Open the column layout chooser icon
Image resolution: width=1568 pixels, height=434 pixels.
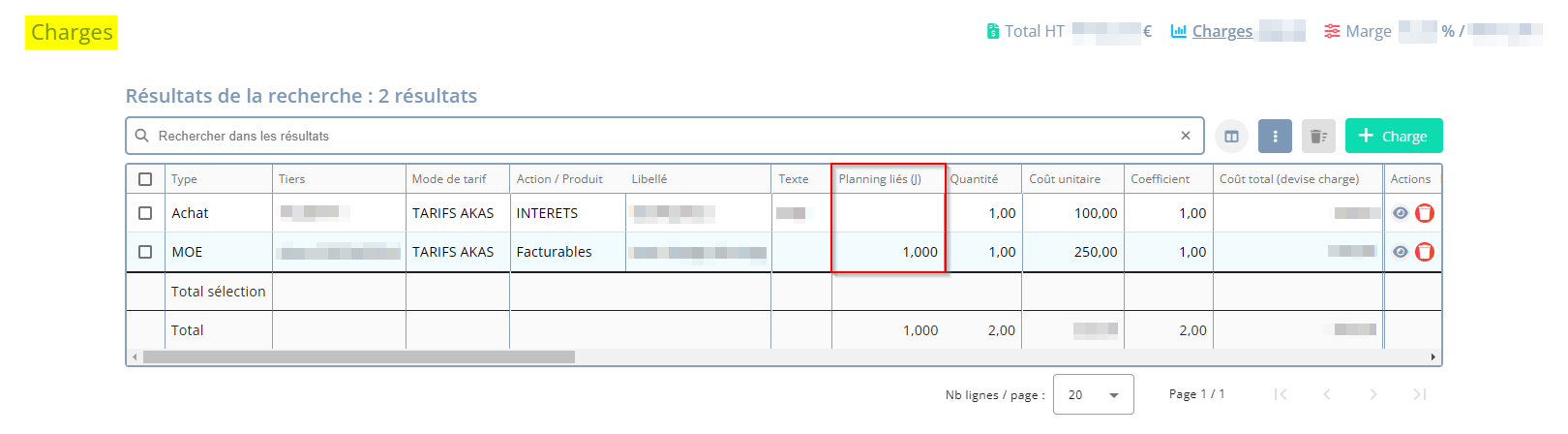pyautogui.click(x=1231, y=137)
